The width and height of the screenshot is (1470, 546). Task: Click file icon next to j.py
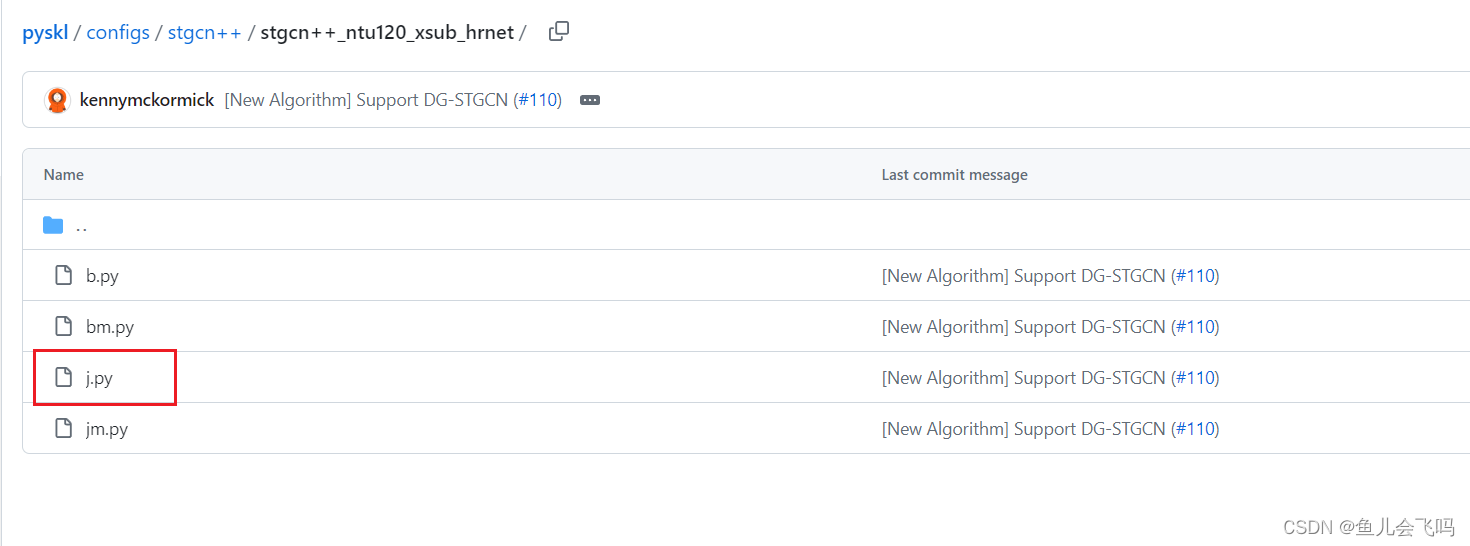(x=64, y=378)
